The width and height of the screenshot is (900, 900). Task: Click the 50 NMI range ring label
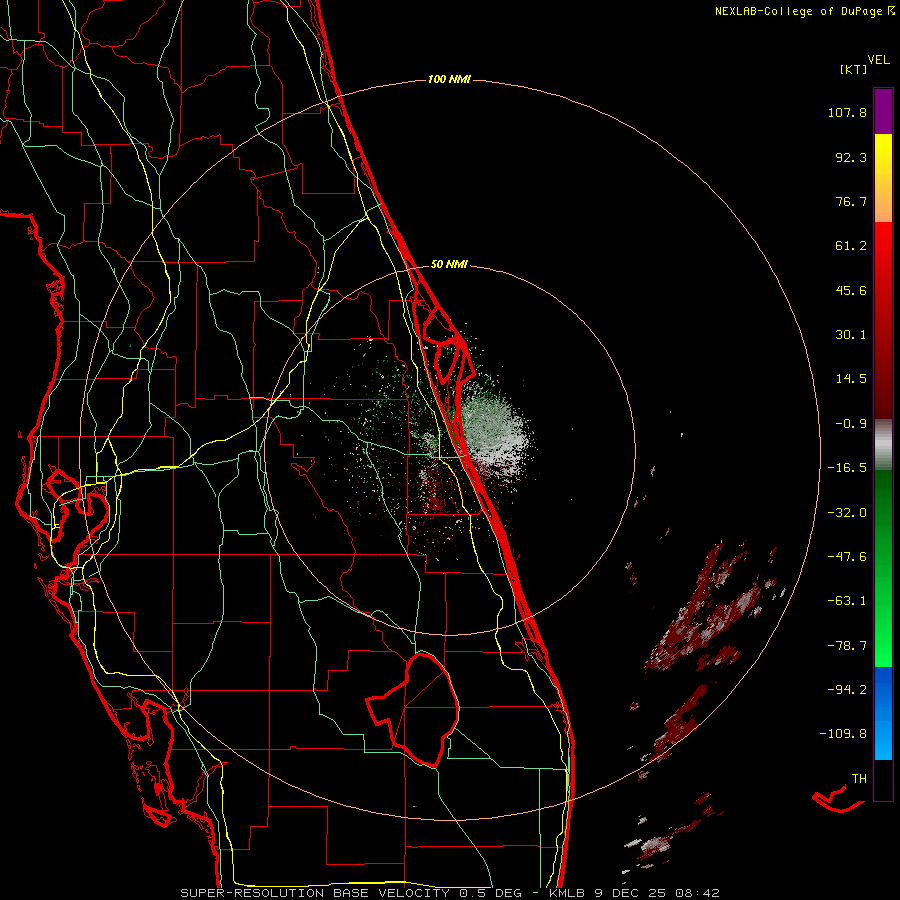coord(449,265)
